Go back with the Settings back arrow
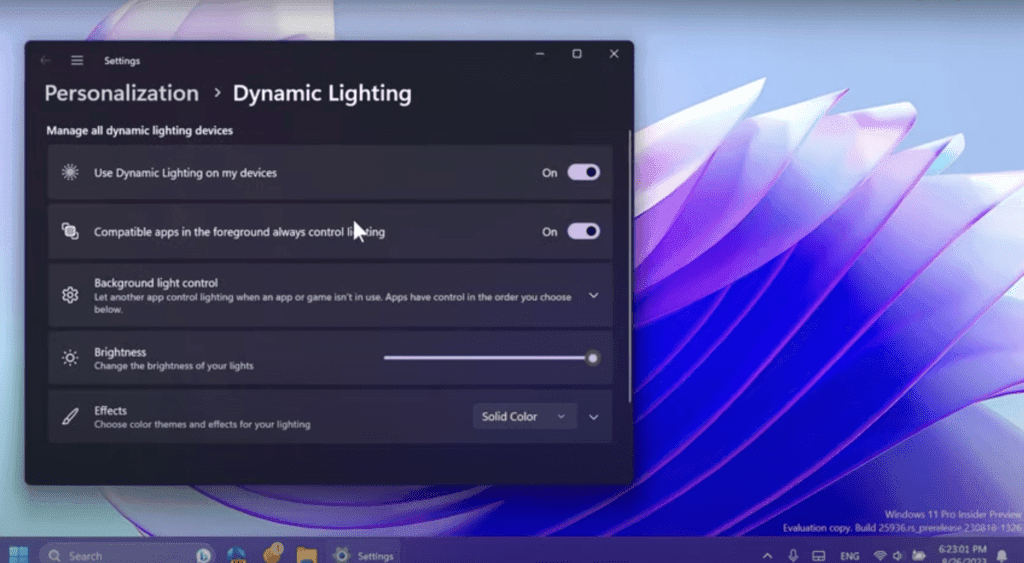 [x=45, y=61]
